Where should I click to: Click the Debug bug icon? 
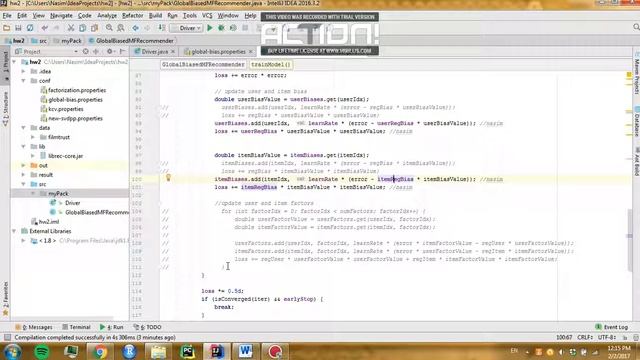coord(221,28)
